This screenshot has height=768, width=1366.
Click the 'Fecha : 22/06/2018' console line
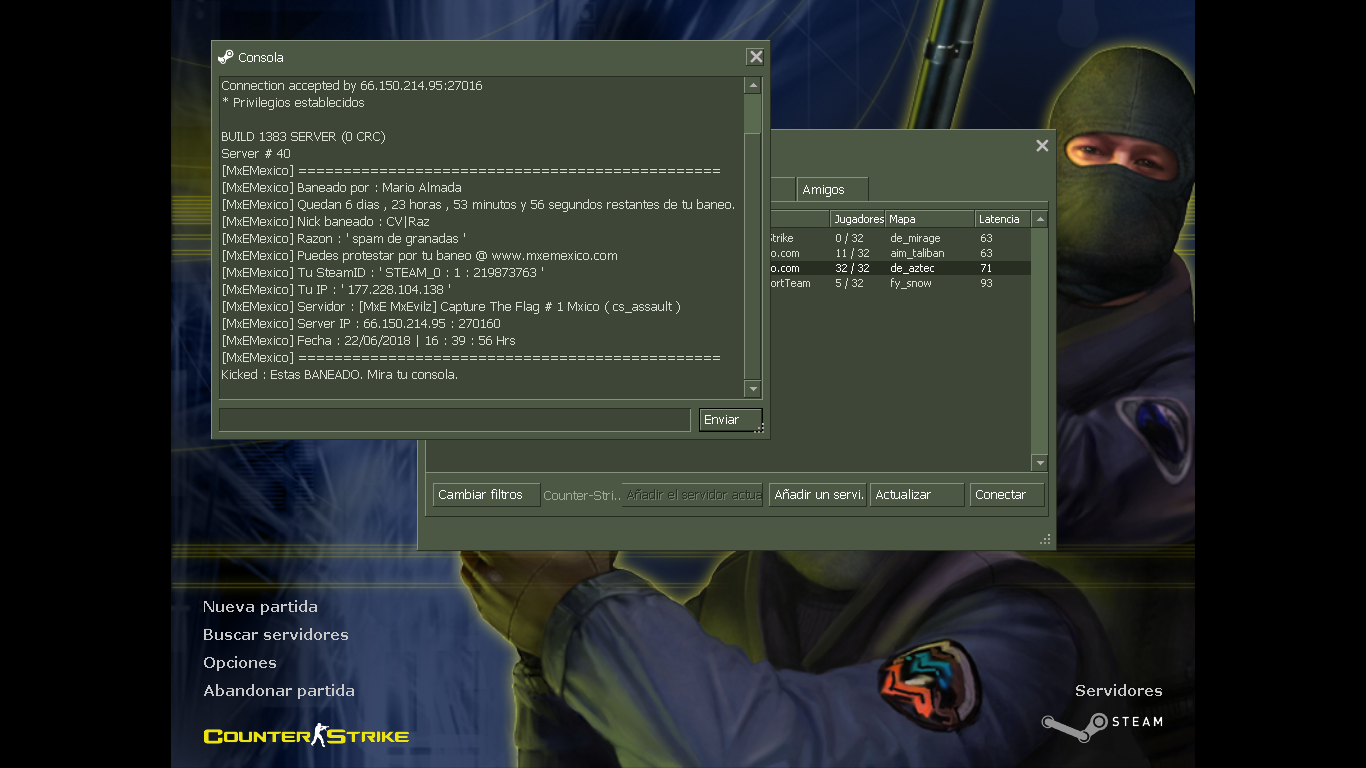368,341
